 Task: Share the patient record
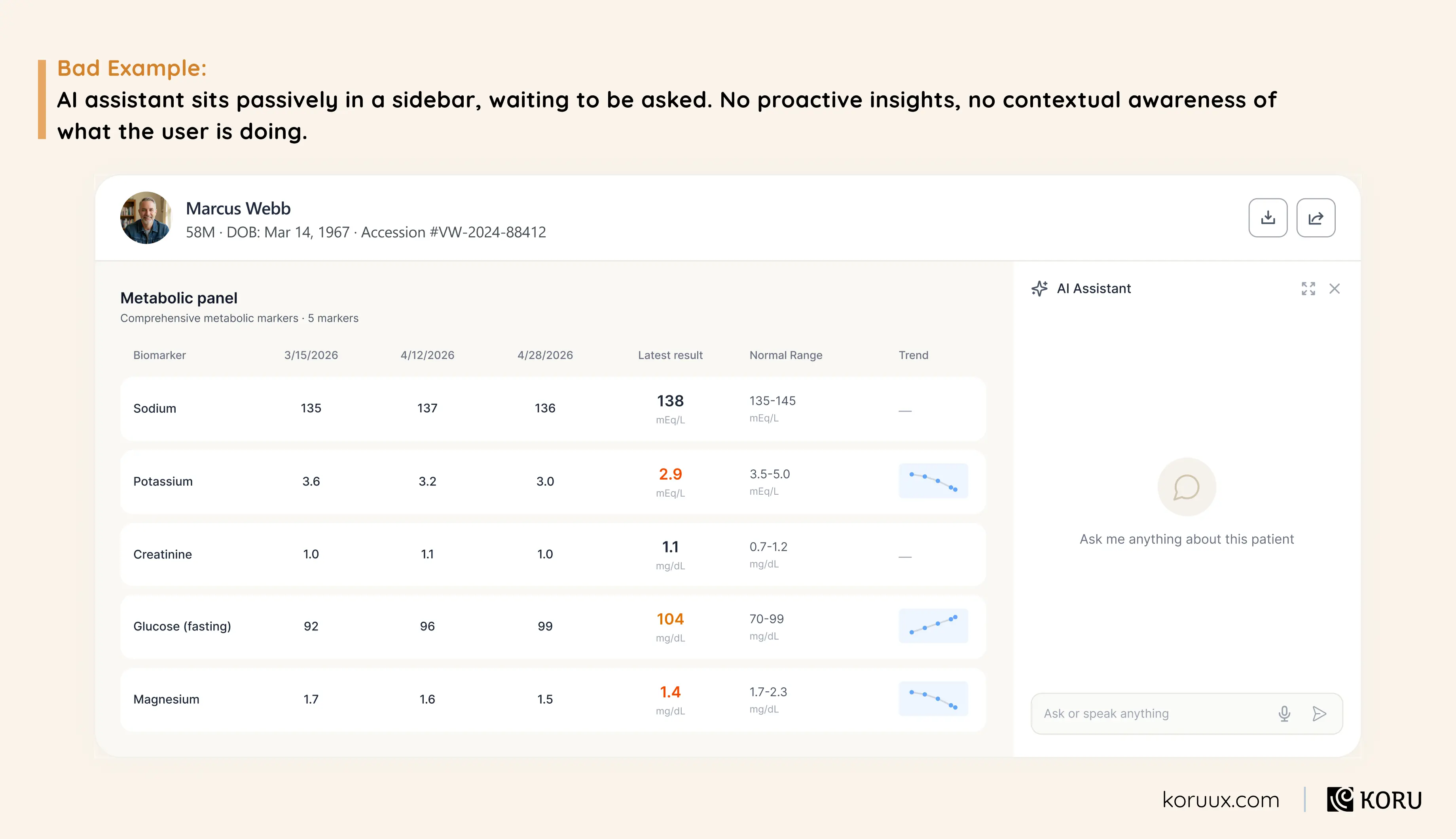tap(1316, 218)
